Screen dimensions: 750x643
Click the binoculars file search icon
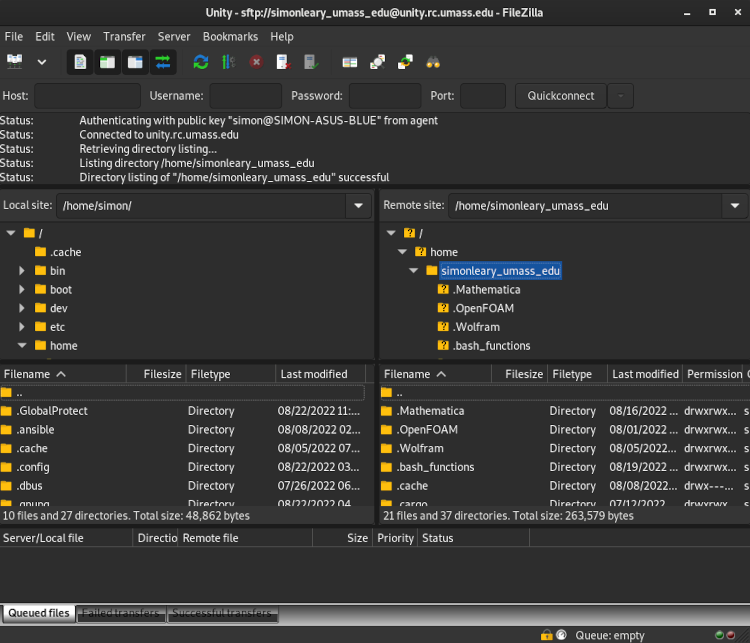click(x=433, y=61)
